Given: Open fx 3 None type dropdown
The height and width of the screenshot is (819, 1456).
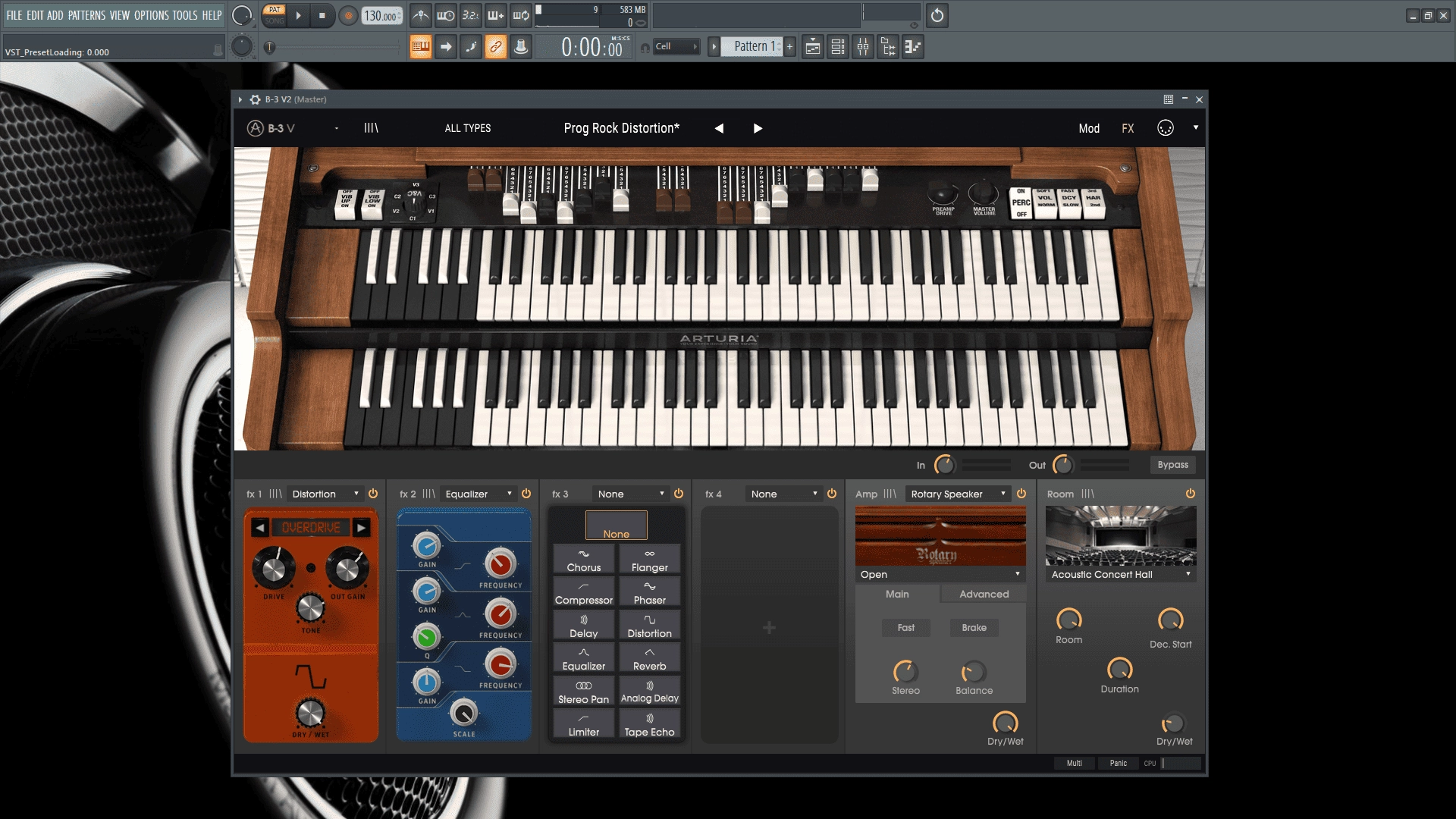Looking at the screenshot, I should [631, 494].
